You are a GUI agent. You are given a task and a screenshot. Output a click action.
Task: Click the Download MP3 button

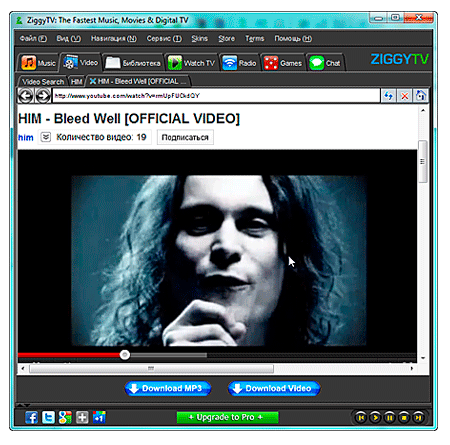[x=168, y=388]
